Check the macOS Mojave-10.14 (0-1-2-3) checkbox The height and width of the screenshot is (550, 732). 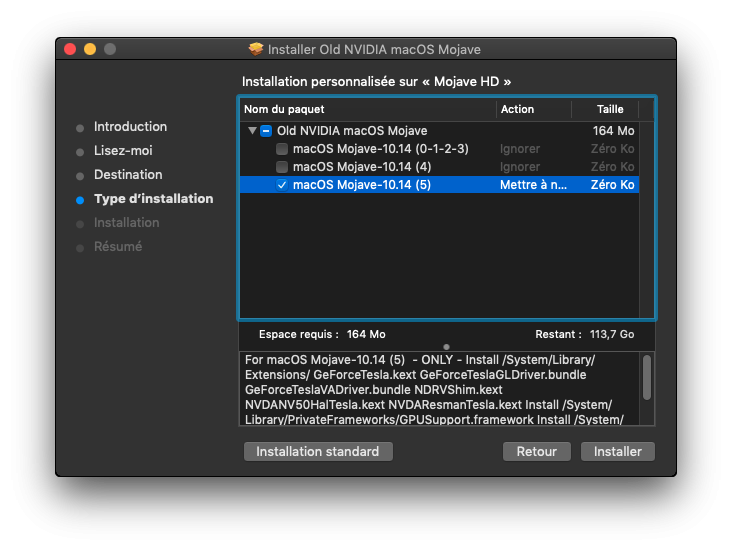coord(282,149)
